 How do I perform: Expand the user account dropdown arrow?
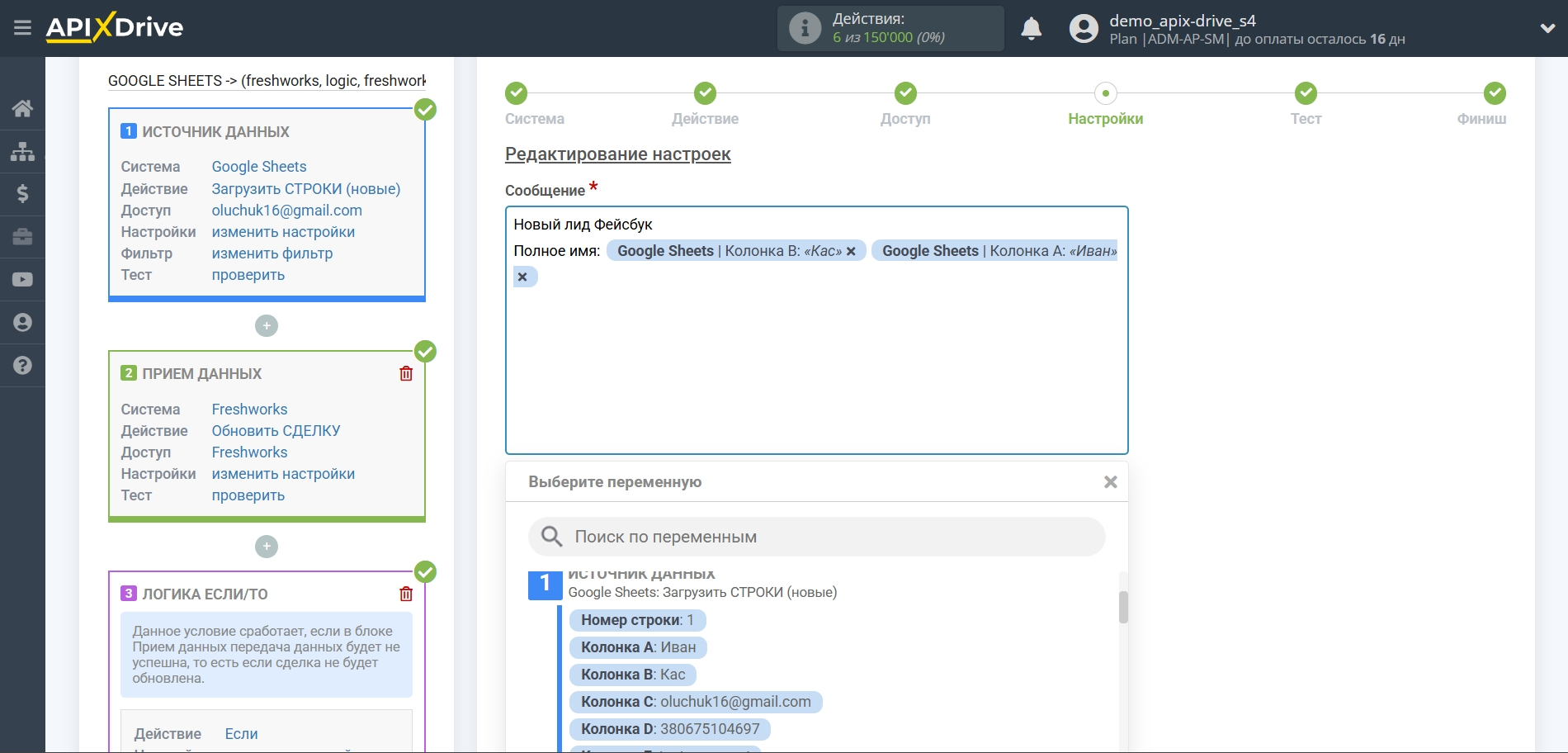click(x=1547, y=29)
